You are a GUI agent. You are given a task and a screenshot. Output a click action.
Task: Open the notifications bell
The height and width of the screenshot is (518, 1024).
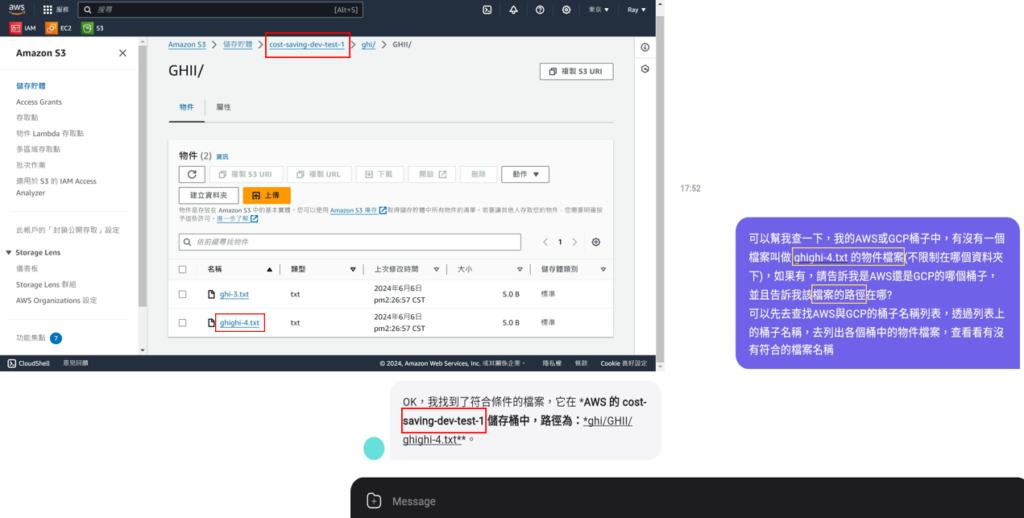point(513,10)
